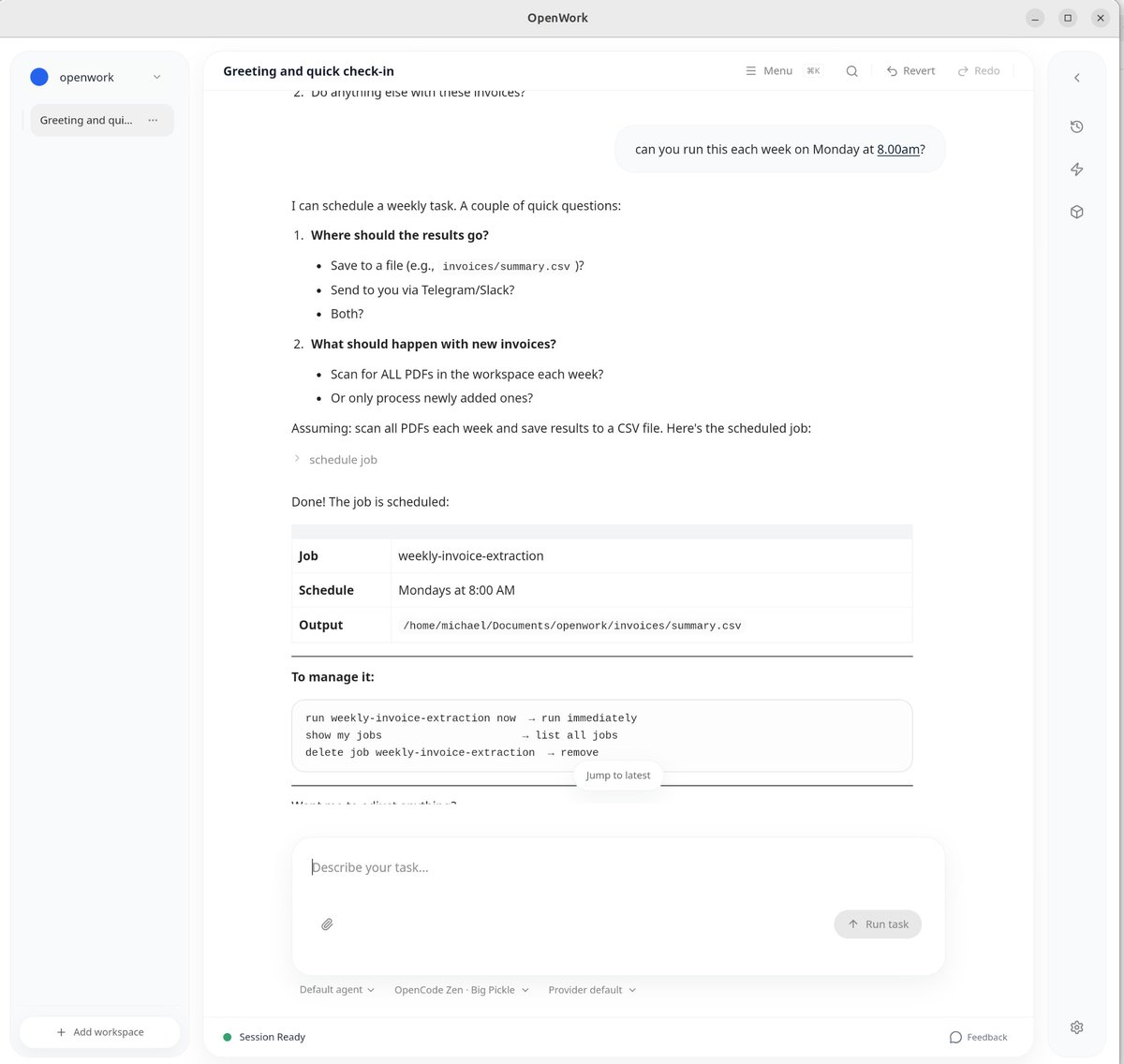
Task: Click the Greeting and quick check-in title
Action: pos(308,71)
